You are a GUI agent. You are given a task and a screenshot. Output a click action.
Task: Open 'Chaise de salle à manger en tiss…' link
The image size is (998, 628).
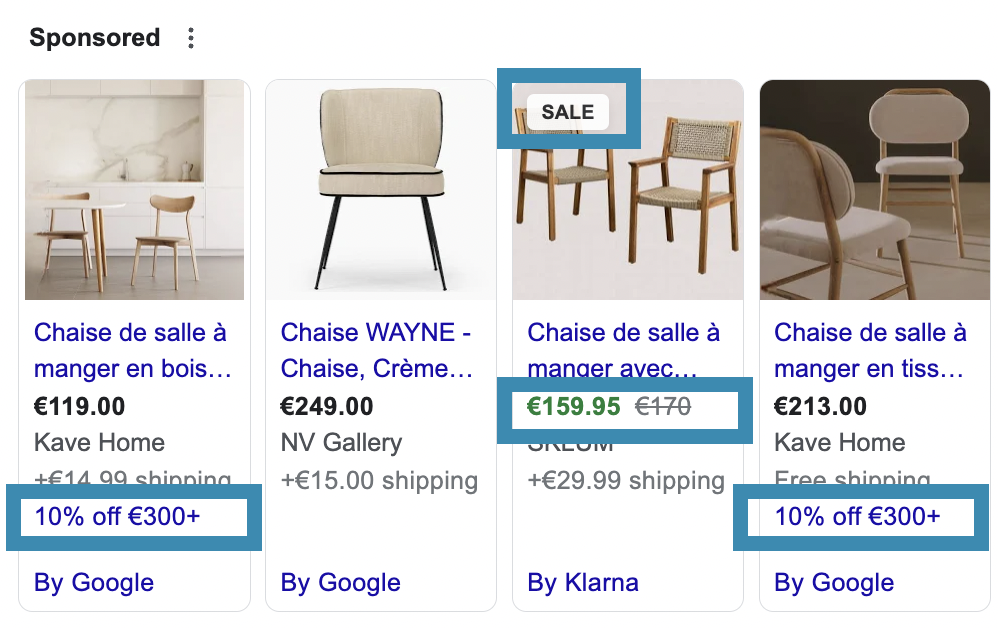click(870, 351)
